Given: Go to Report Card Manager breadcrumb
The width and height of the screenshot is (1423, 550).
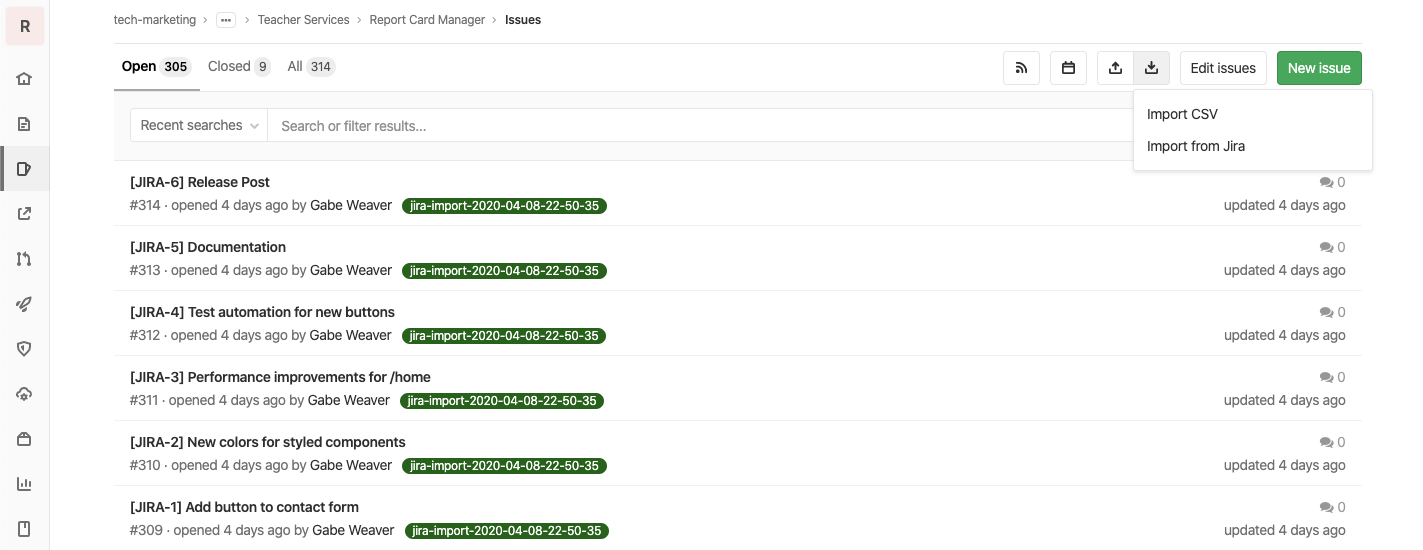Looking at the screenshot, I should (x=427, y=20).
